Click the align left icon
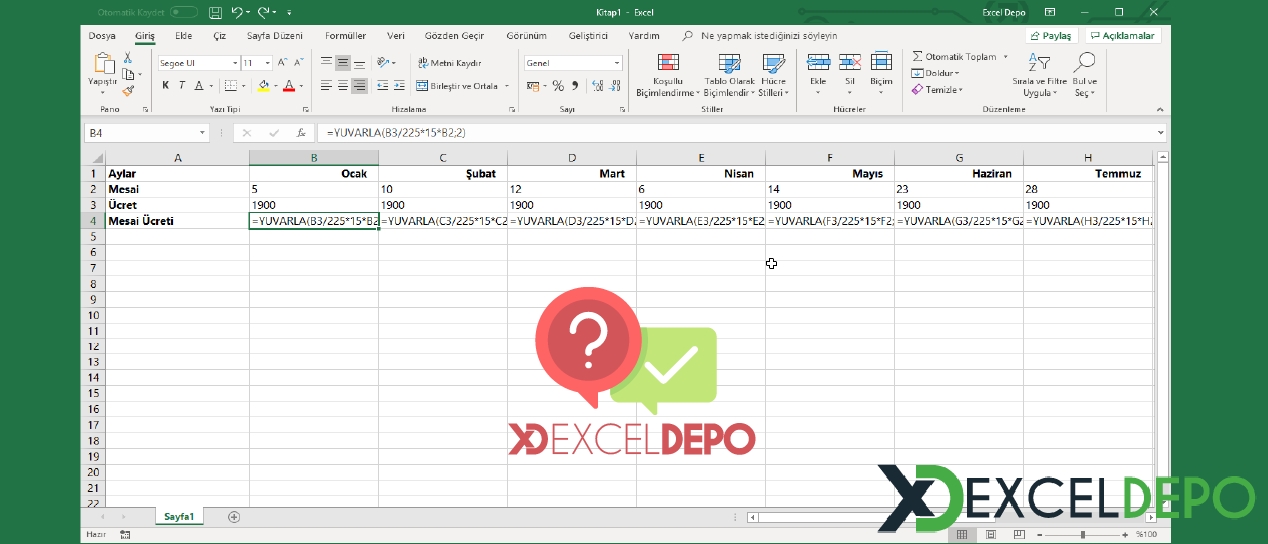Viewport: 1268px width, 544px height. pyautogui.click(x=326, y=86)
